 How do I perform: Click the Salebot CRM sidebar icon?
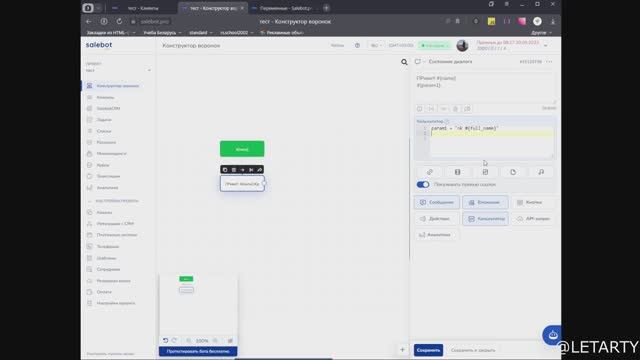[89, 109]
